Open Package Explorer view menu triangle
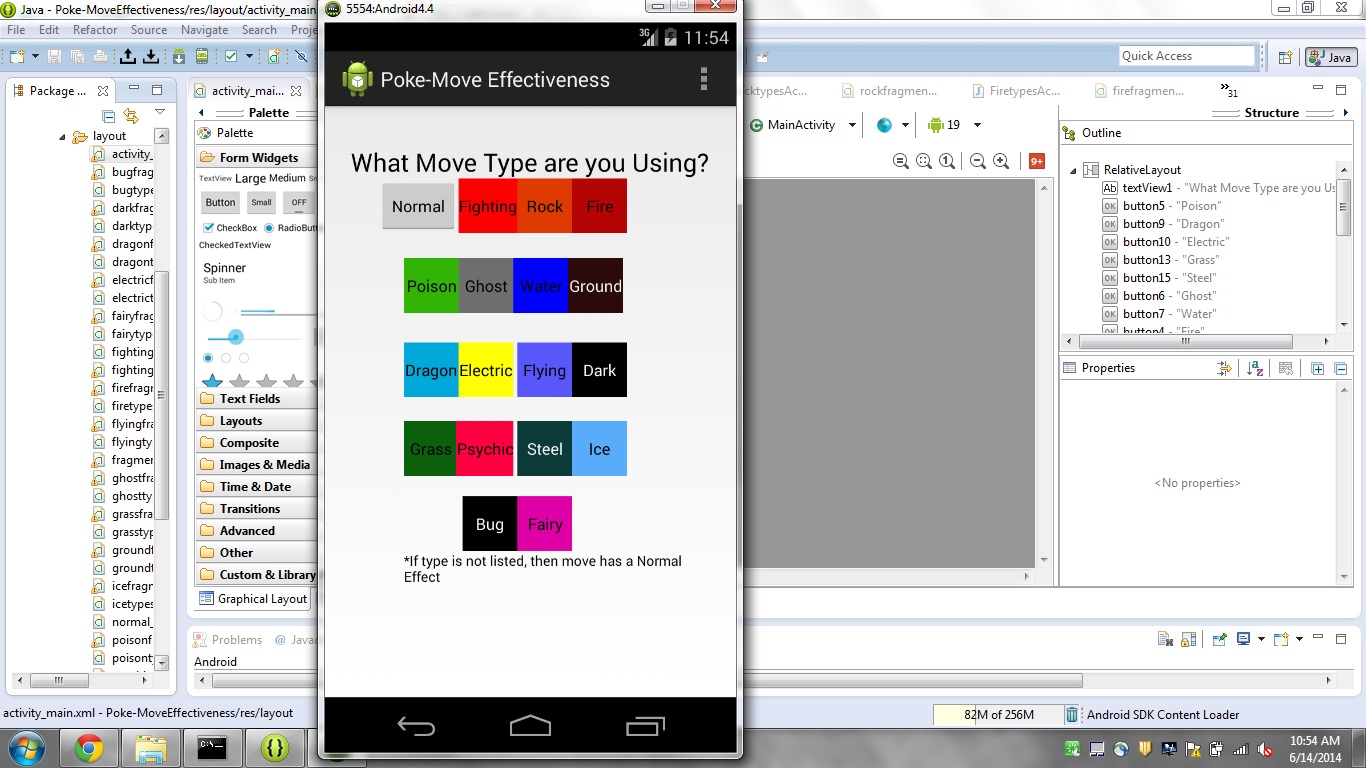 click(x=159, y=113)
